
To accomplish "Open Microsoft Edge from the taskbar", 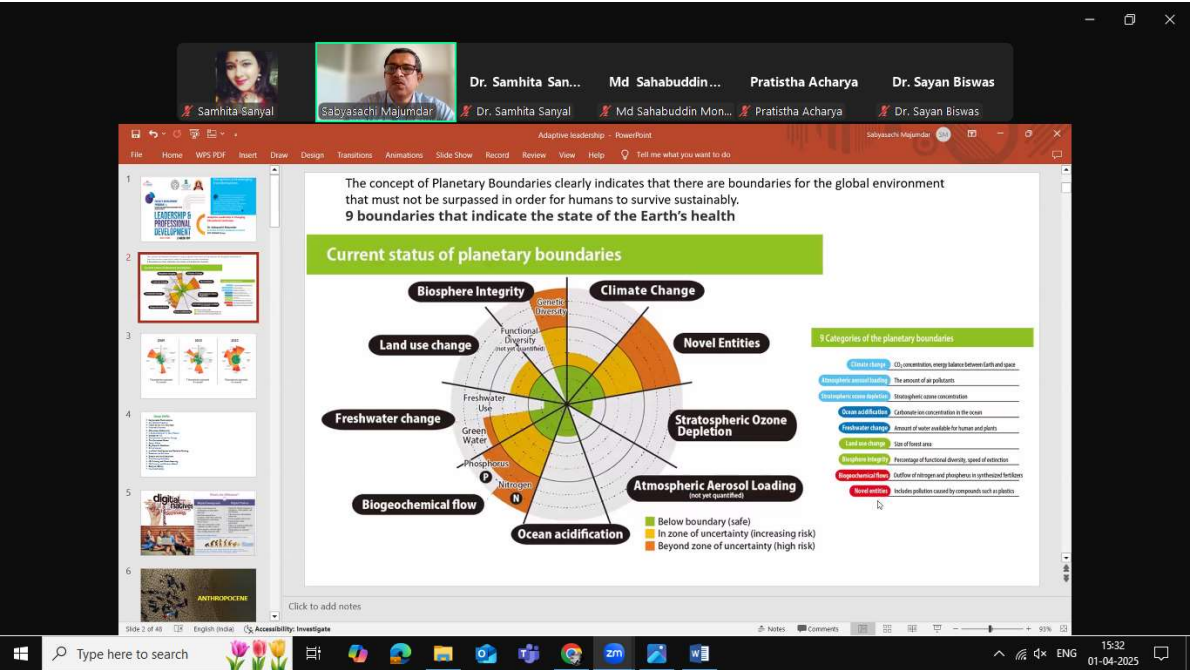I will (x=400, y=653).
